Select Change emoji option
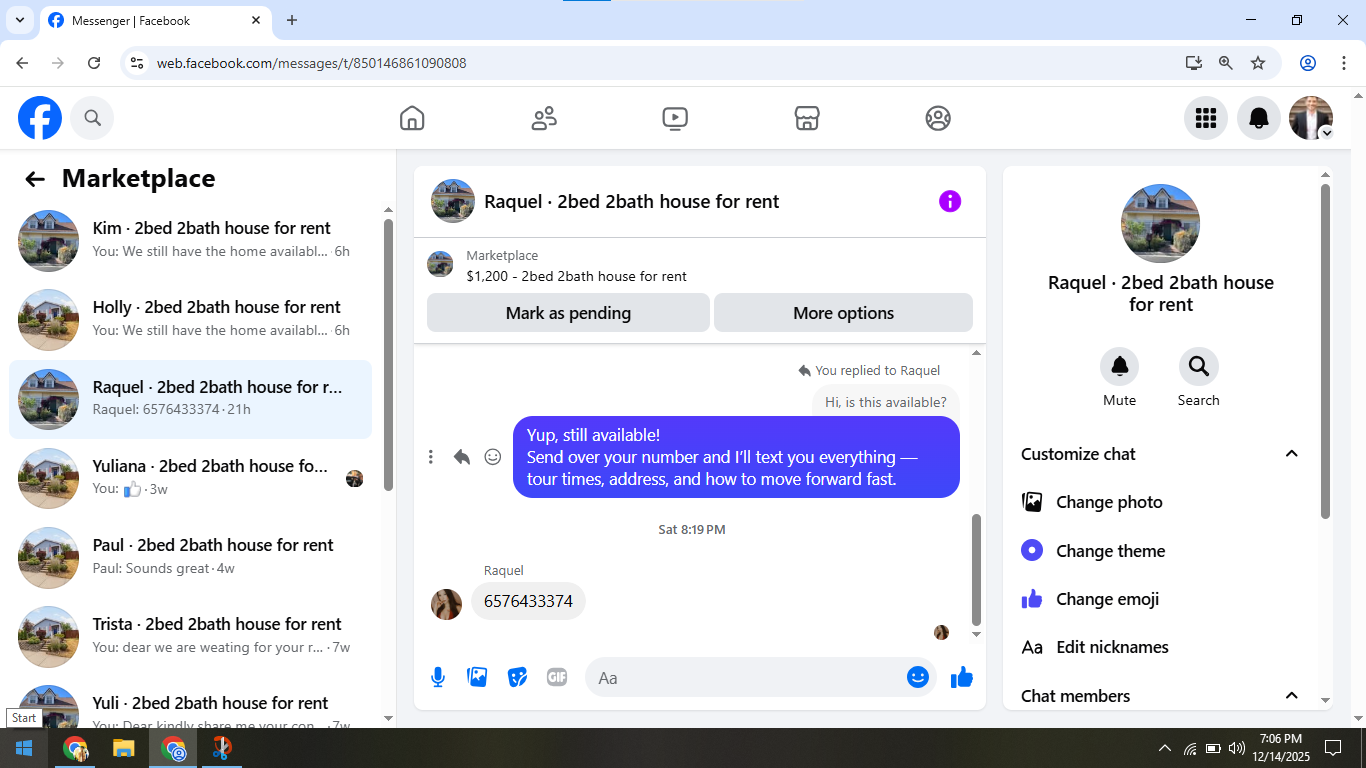The width and height of the screenshot is (1366, 768). click(x=1160, y=599)
